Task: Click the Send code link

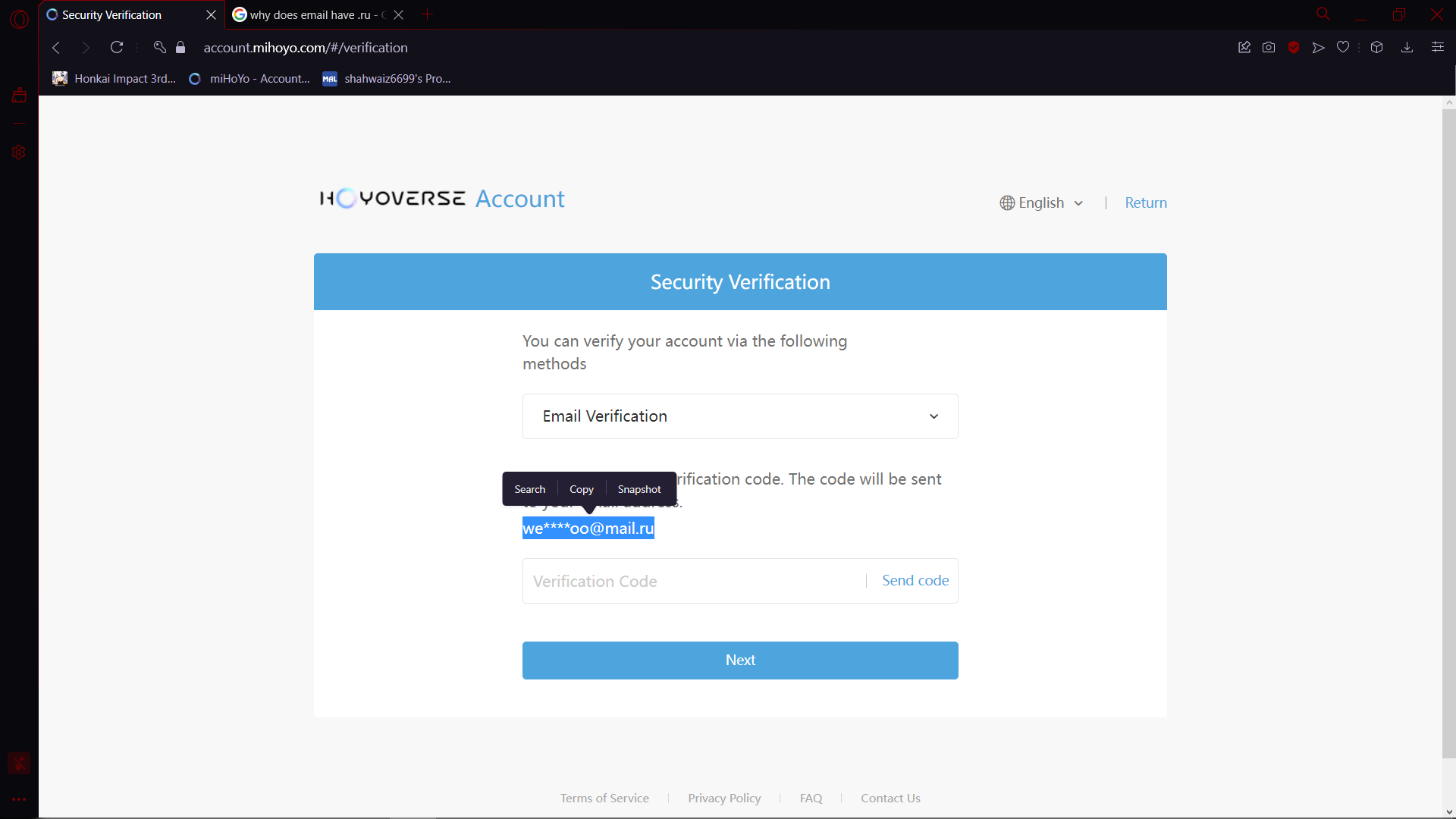Action: click(x=915, y=580)
